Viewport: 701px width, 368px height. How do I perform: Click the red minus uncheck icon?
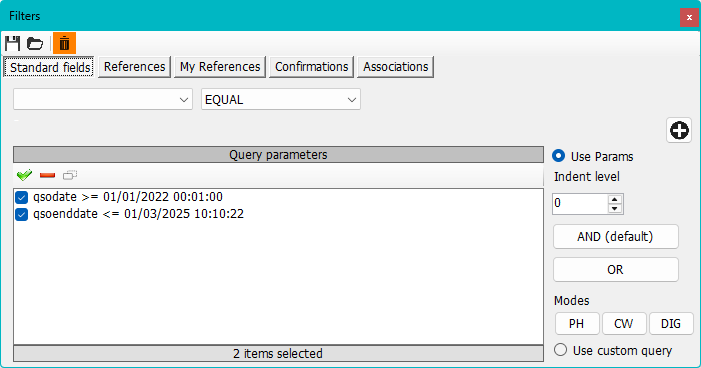47,175
